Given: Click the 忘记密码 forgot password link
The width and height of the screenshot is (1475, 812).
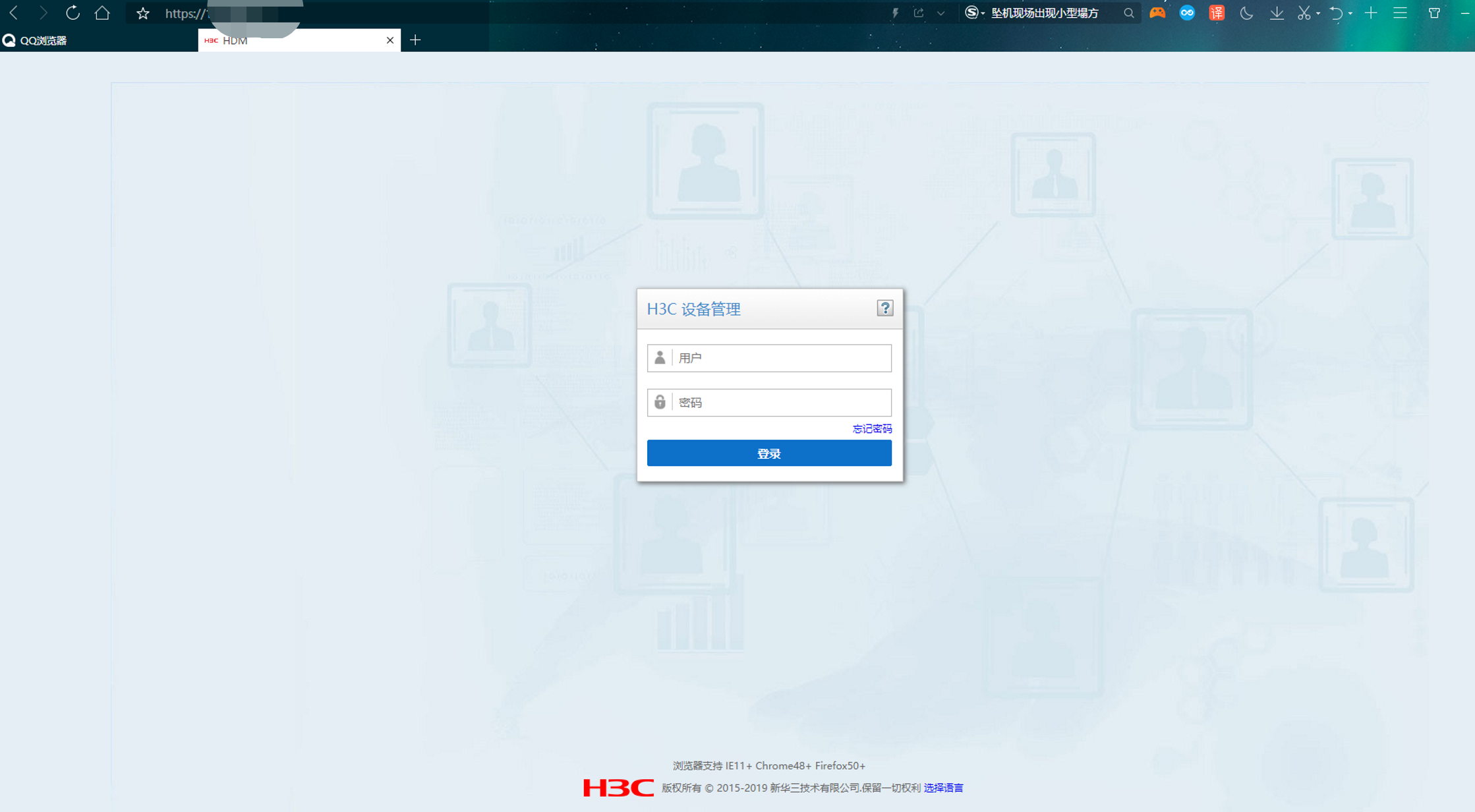Looking at the screenshot, I should tap(871, 429).
